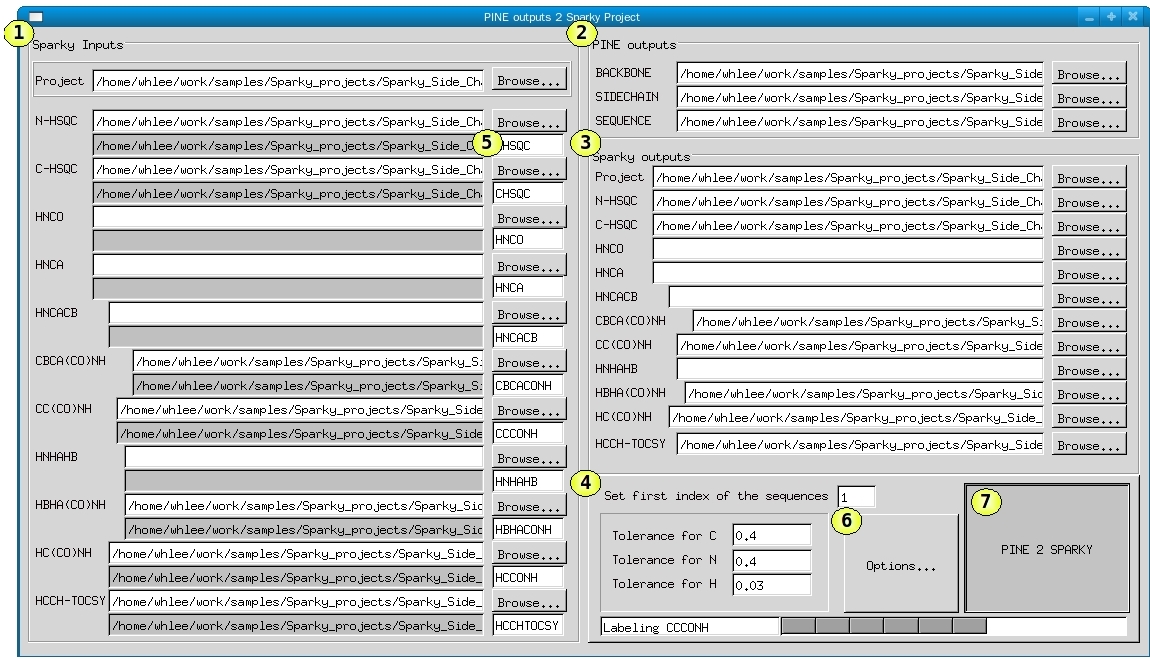The image size is (1150, 659).
Task: Click the empty HNCO input path field
Action: (288, 217)
